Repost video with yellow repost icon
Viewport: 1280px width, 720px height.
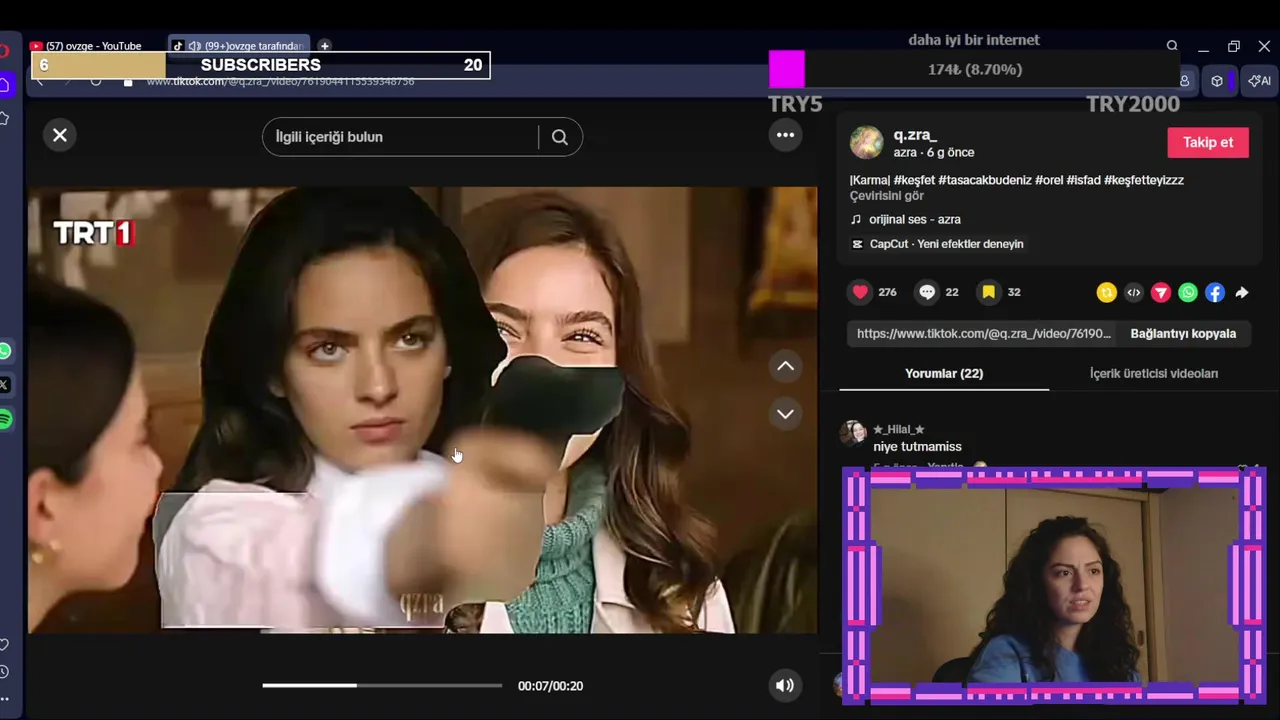[x=1106, y=292]
